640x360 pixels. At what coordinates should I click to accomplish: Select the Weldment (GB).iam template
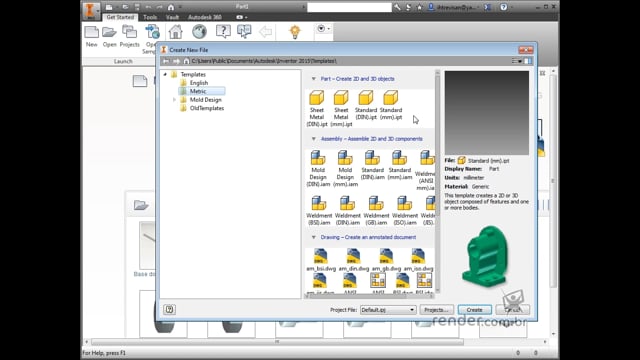pos(376,210)
